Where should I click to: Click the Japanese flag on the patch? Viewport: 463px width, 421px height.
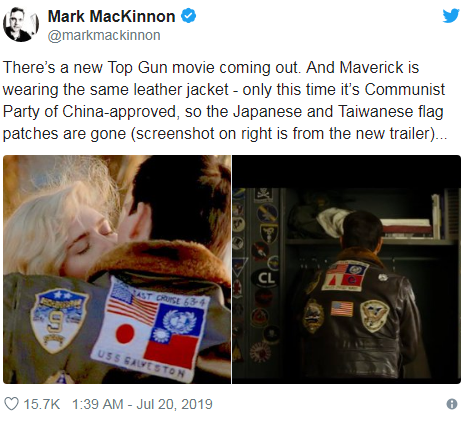(x=126, y=333)
